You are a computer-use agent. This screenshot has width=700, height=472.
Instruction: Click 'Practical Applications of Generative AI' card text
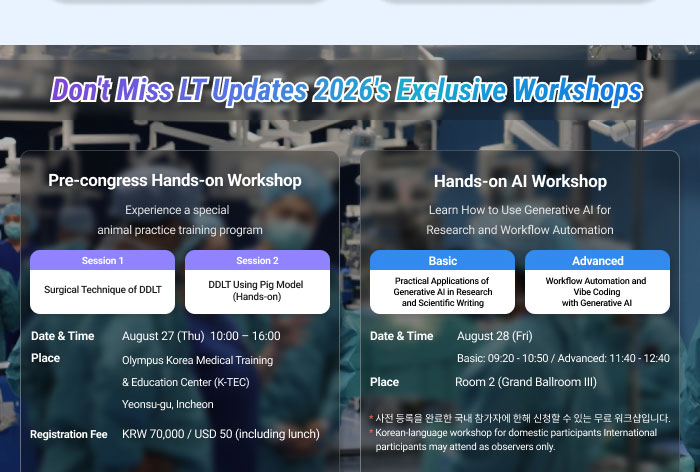[442, 292]
